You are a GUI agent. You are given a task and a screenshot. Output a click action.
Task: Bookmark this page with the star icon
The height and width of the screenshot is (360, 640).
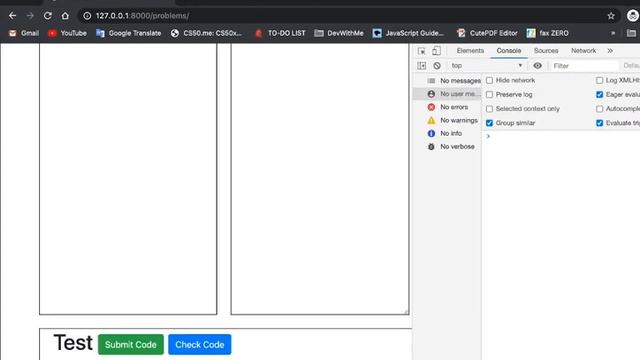pyautogui.click(x=611, y=16)
